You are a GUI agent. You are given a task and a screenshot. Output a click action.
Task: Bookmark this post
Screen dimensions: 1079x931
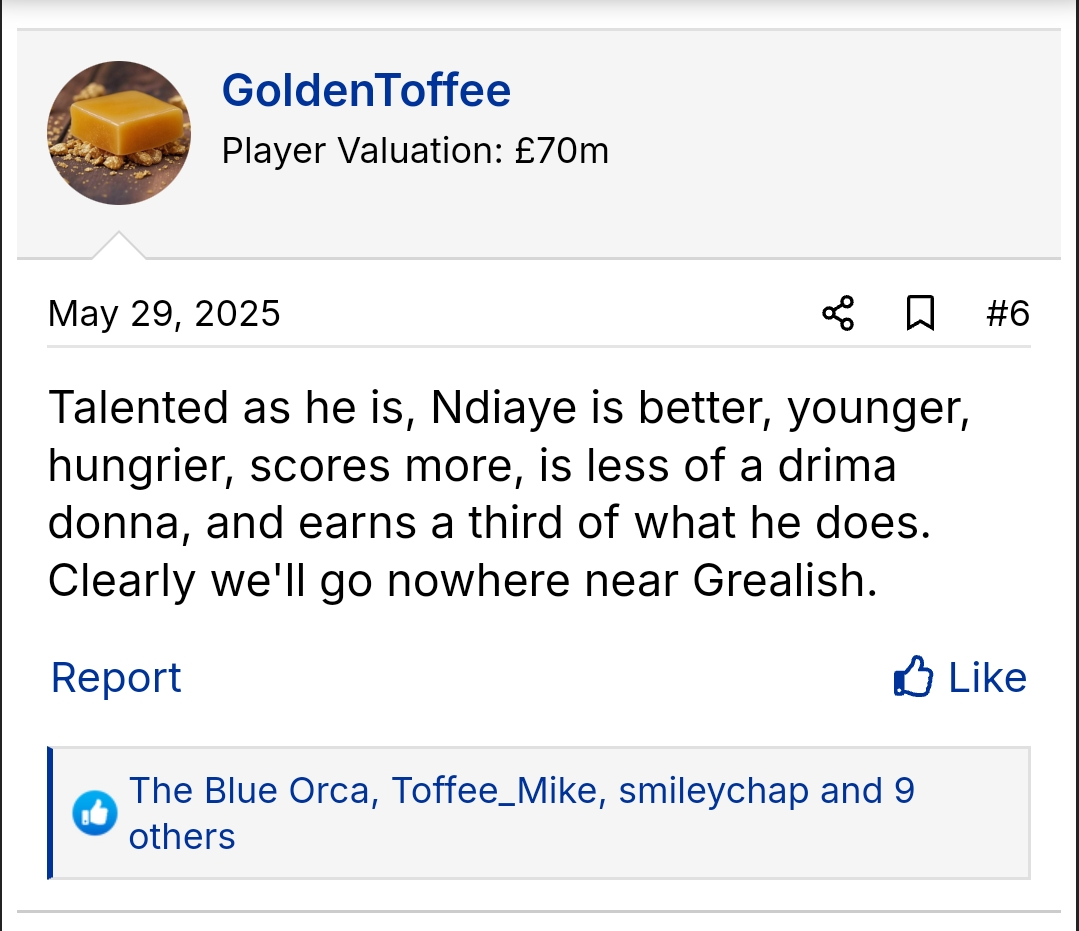click(x=920, y=314)
